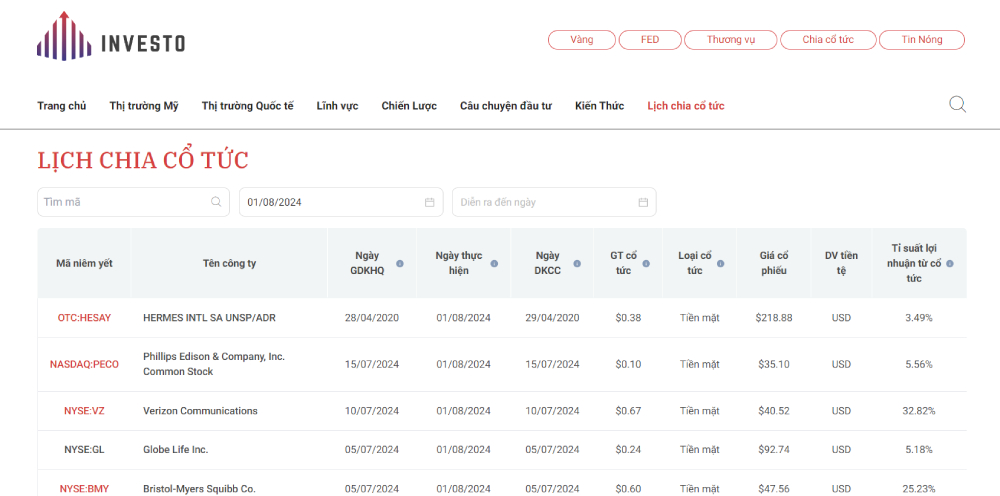Open the site search magnifier icon
The height and width of the screenshot is (496, 1000).
pos(957,105)
